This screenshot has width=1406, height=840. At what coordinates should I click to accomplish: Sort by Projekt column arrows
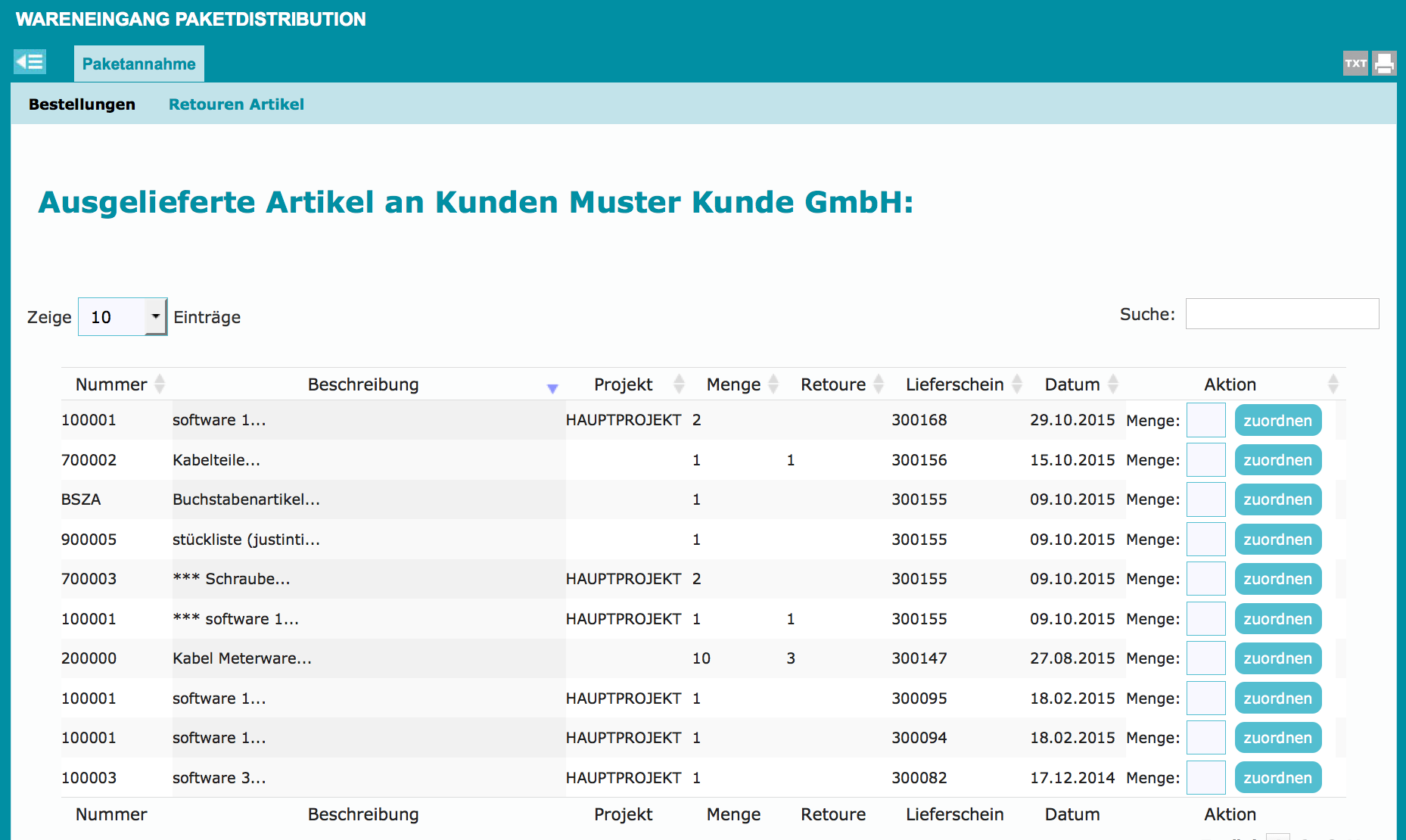pyautogui.click(x=679, y=384)
